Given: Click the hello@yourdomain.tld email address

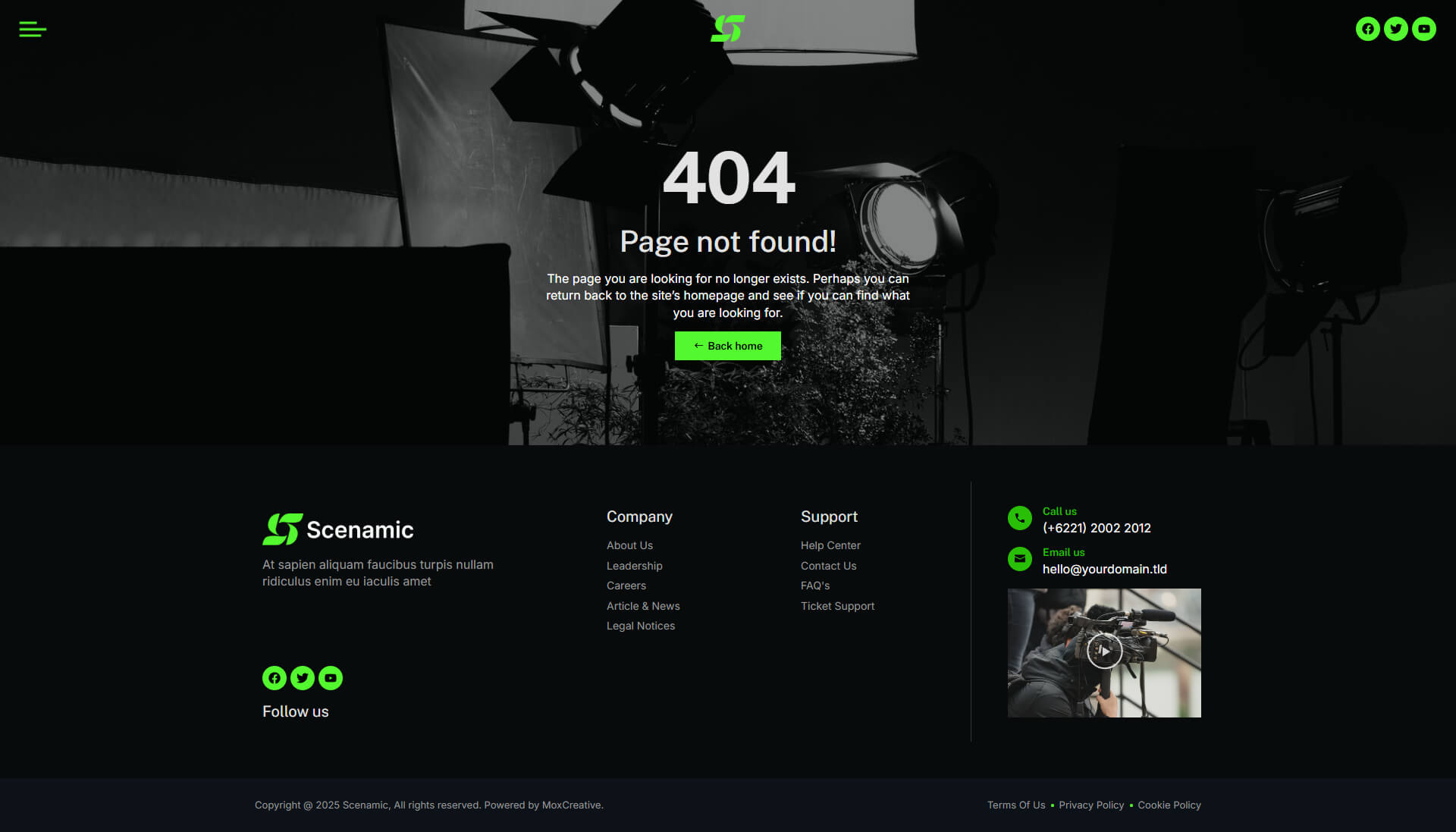Looking at the screenshot, I should click(1104, 569).
